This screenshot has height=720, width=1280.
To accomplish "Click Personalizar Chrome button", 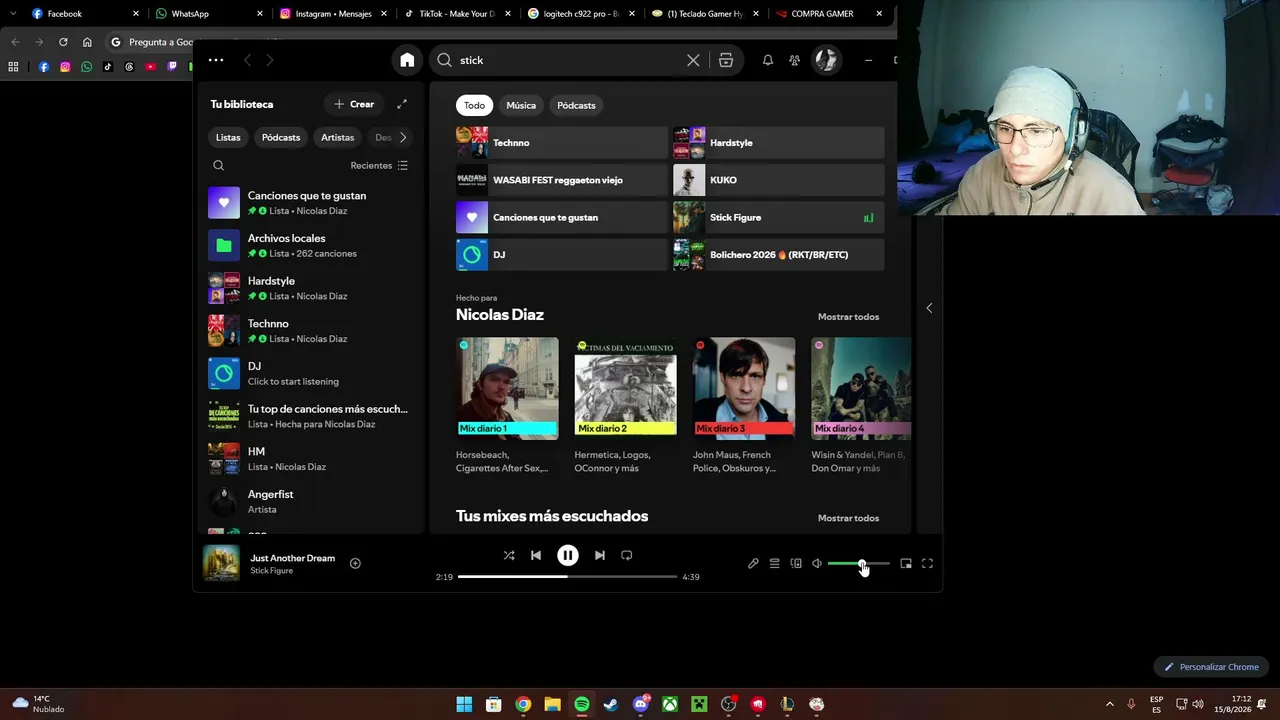I will click(x=1211, y=667).
